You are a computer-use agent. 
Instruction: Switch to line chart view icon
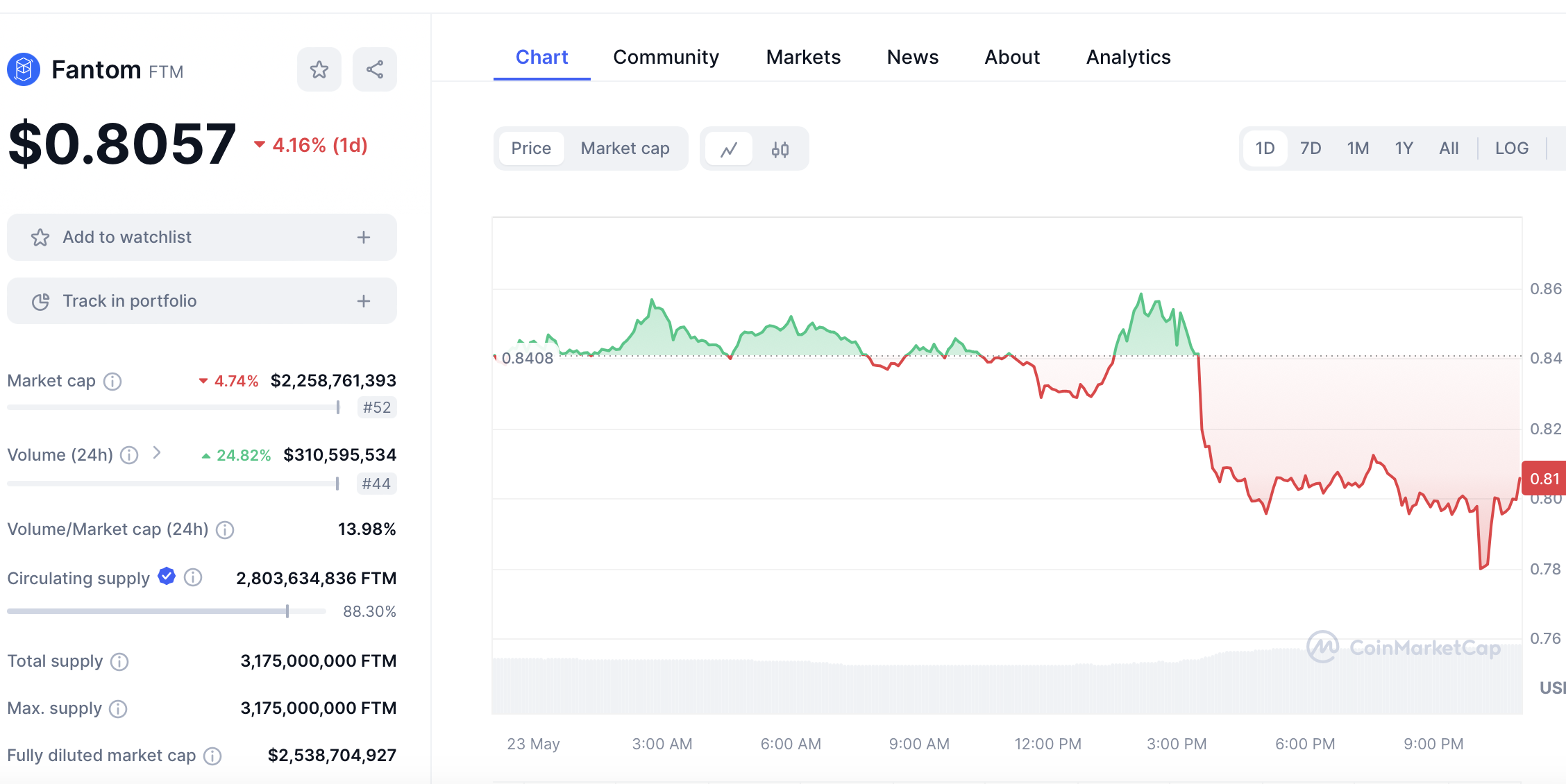click(729, 149)
